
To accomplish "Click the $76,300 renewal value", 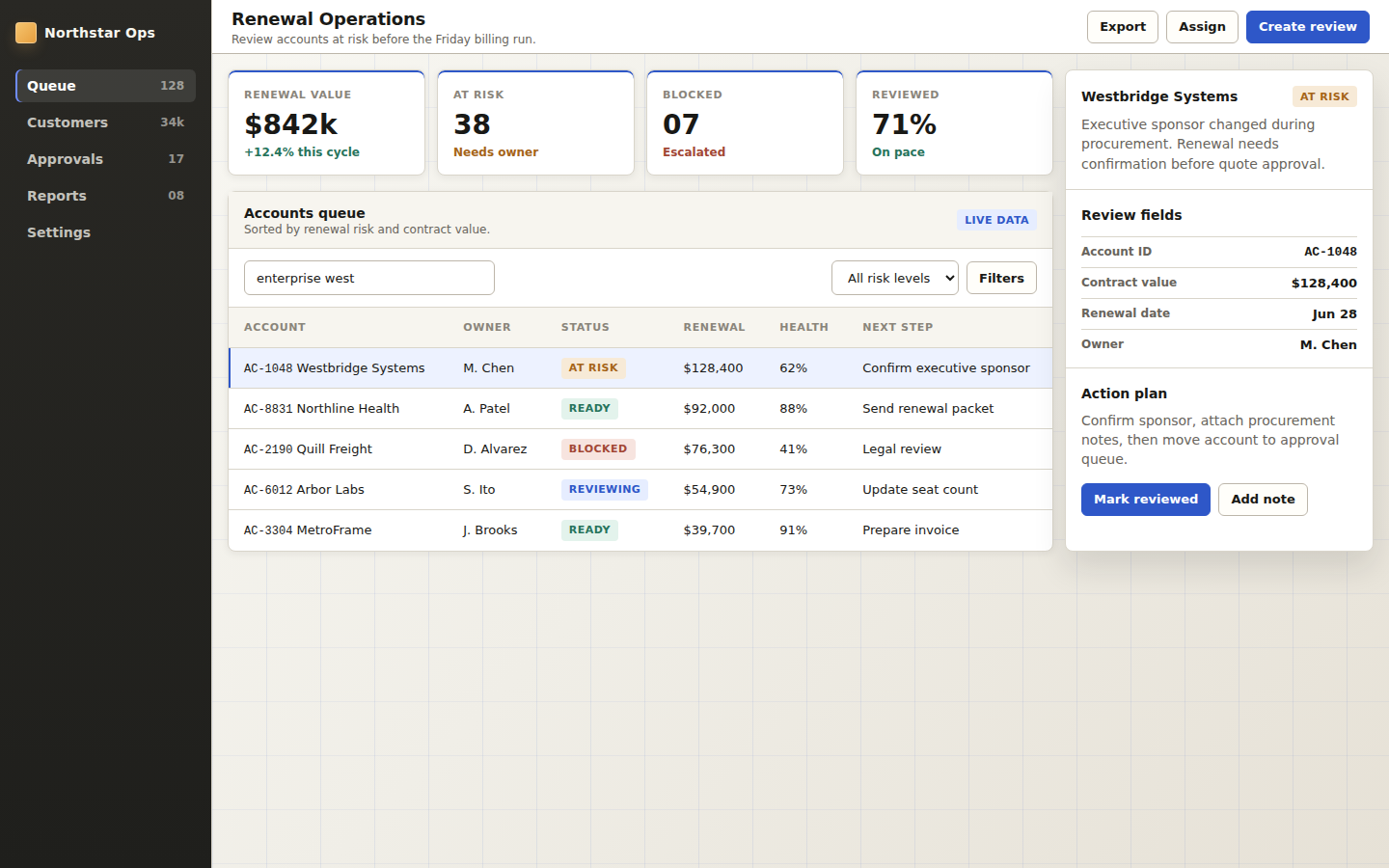I will click(709, 449).
